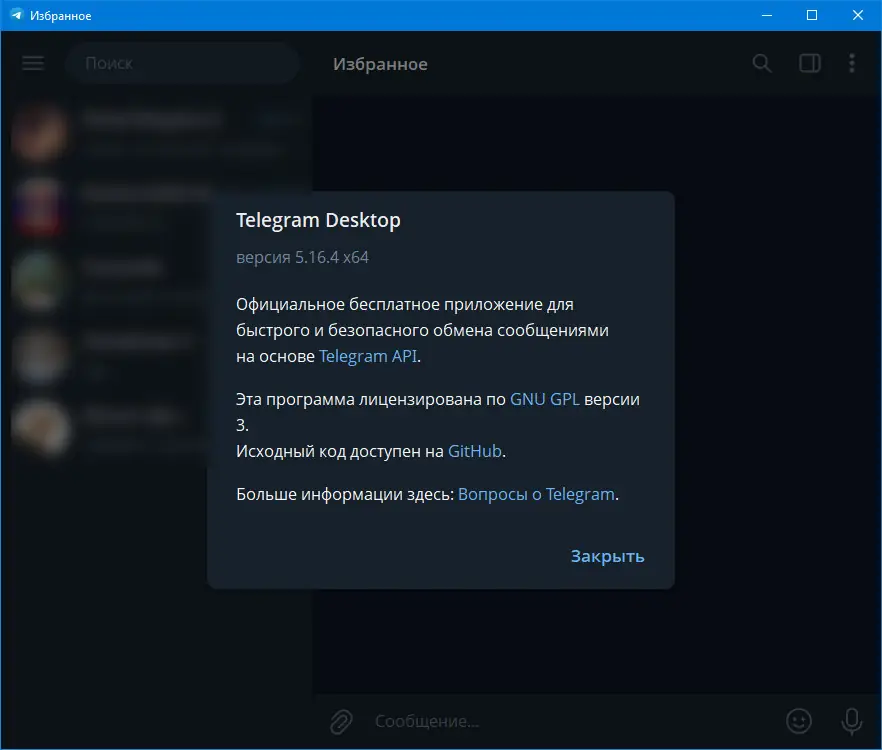Screen dimensions: 882x750
Task: Click the Закрыть button in dialog
Action: coord(608,556)
